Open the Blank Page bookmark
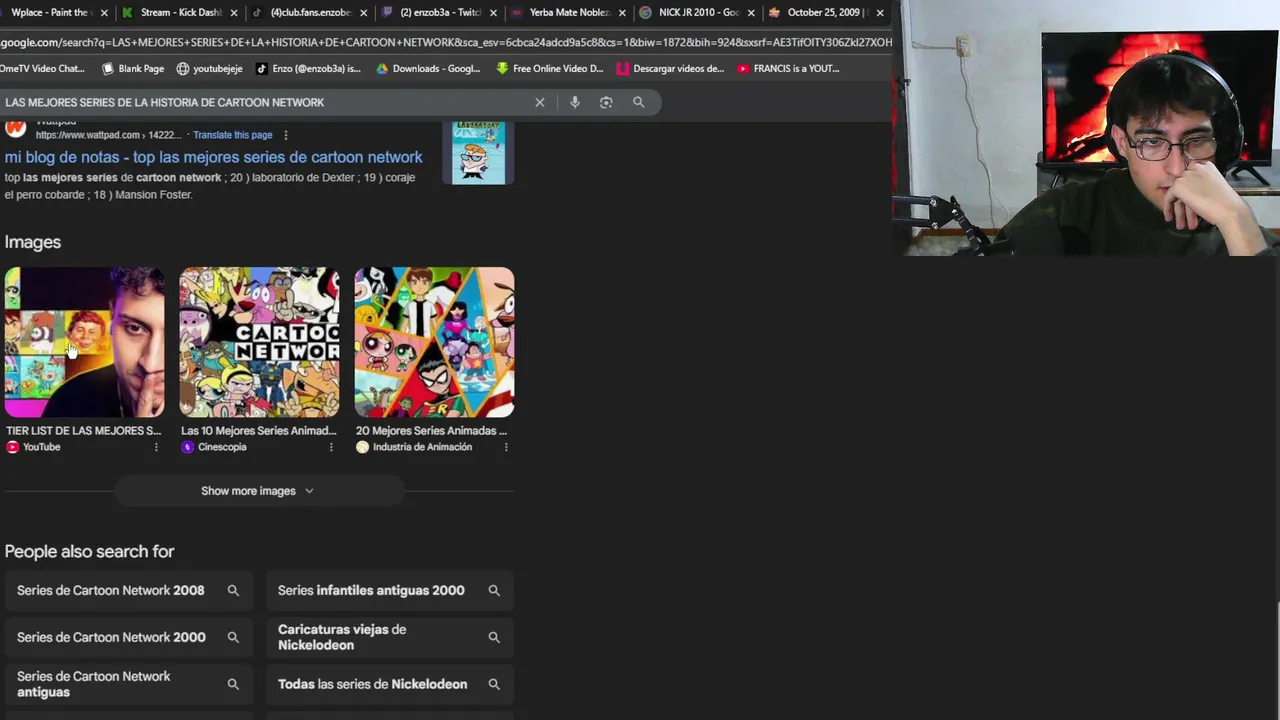 click(133, 69)
